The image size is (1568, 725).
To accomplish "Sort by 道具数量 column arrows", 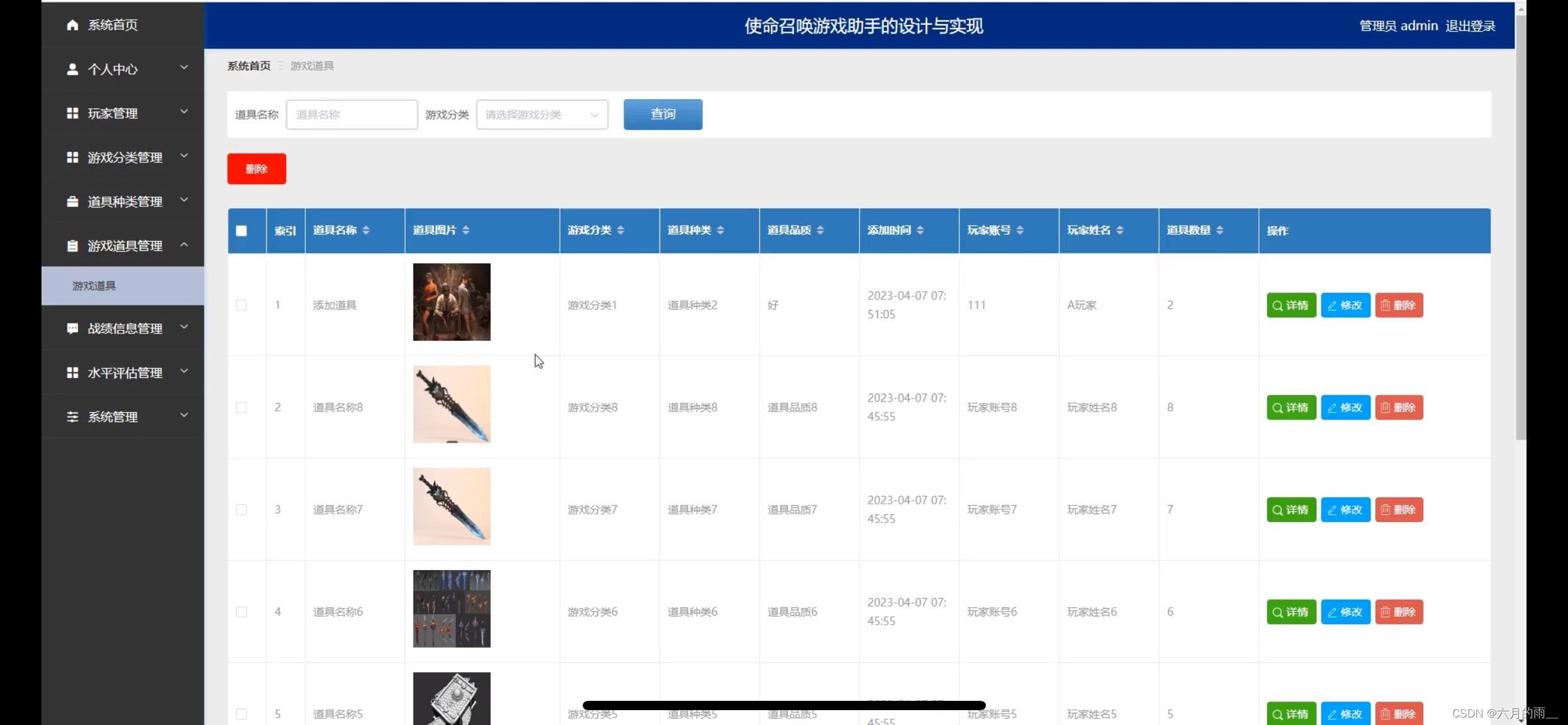I will (1219, 231).
